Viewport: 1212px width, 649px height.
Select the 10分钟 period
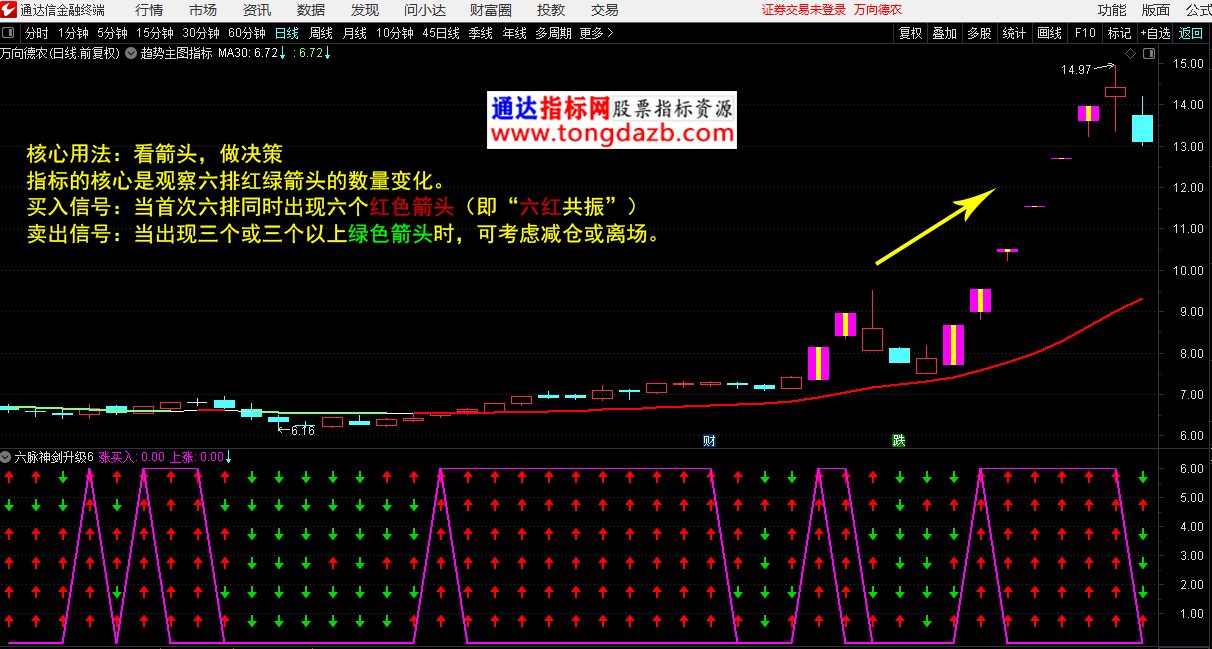[395, 33]
